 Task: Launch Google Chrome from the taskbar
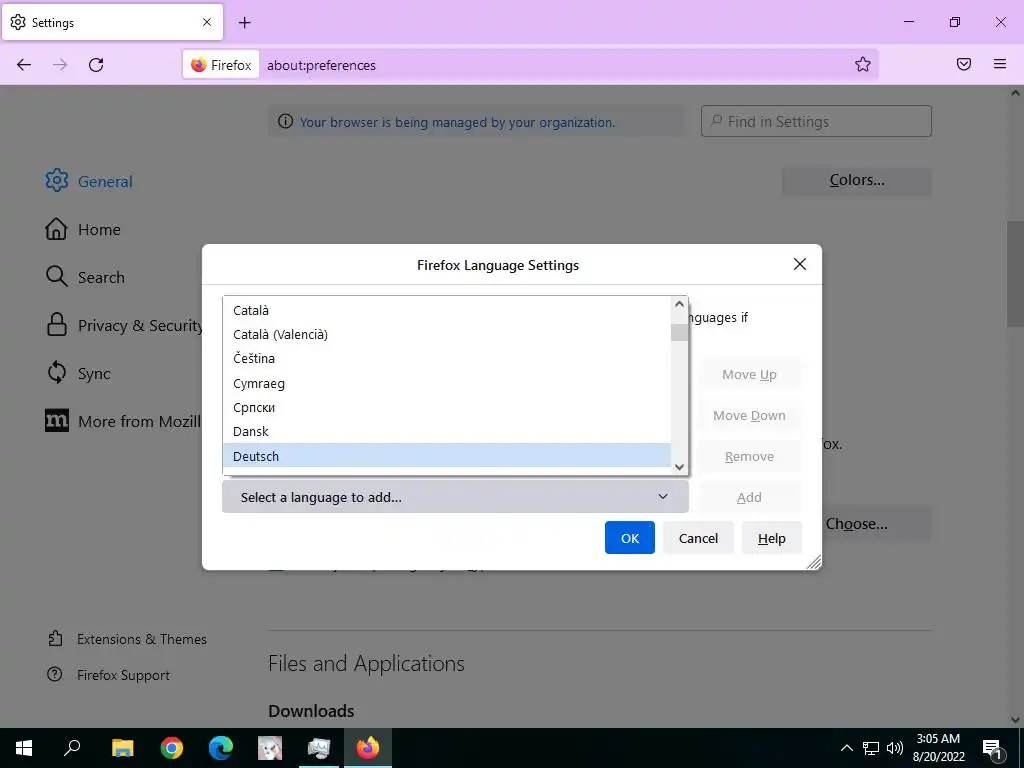coord(171,748)
